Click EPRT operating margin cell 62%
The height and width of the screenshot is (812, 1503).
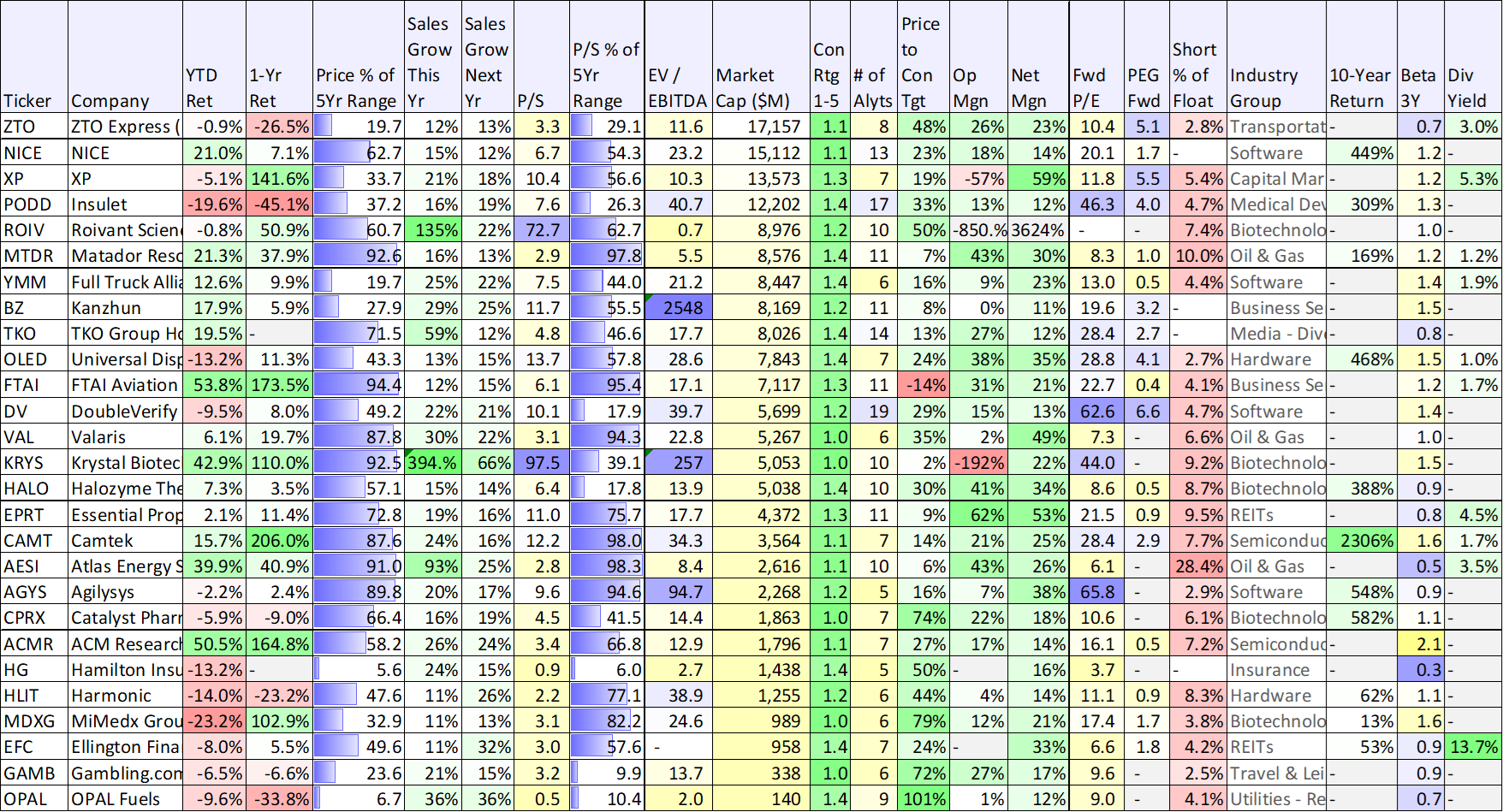click(x=978, y=515)
